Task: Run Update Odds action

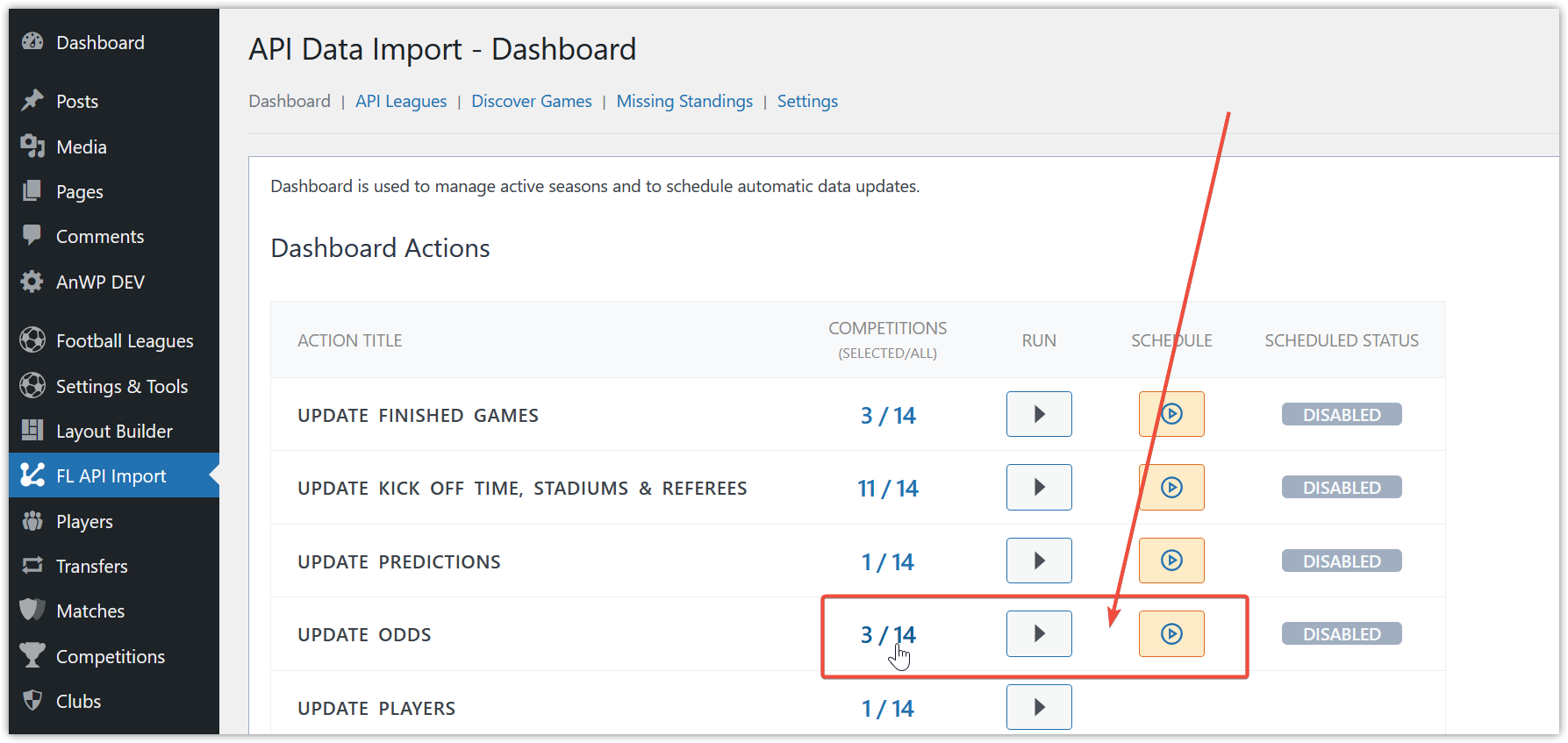Action: 1039,633
